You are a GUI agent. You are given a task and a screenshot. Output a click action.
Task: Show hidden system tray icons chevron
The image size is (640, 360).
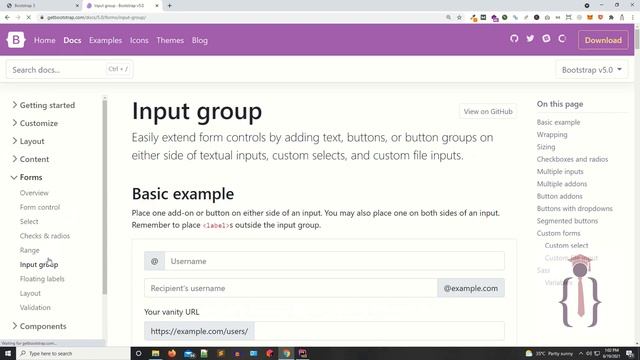[580, 353]
